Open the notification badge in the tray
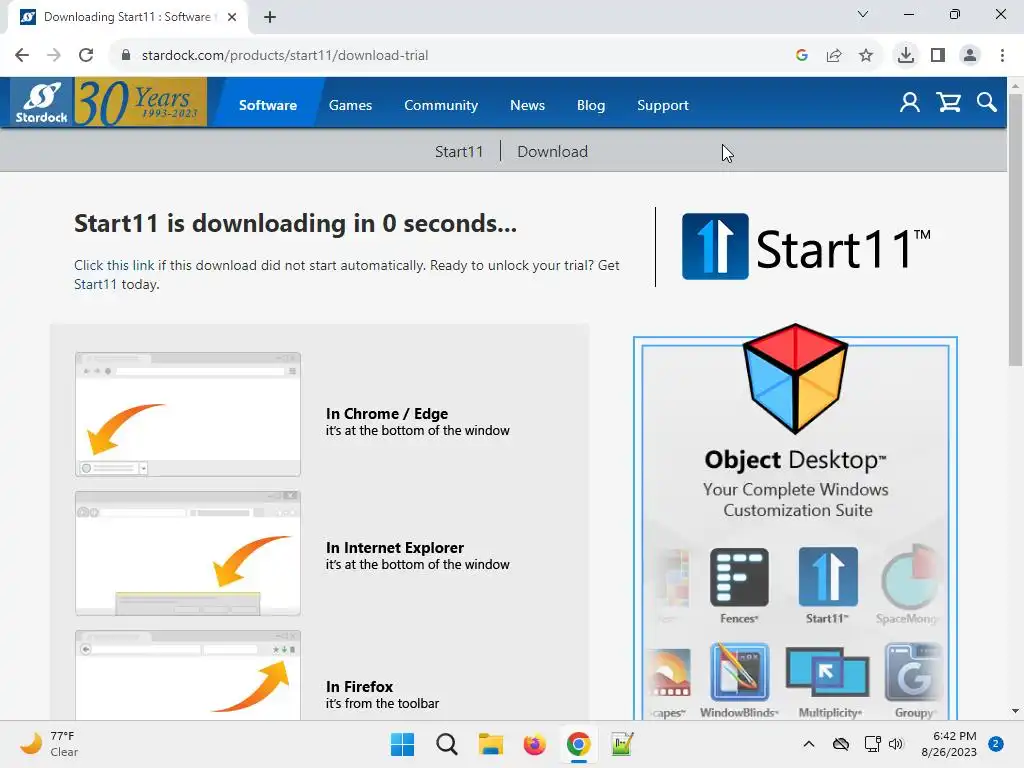 point(996,744)
